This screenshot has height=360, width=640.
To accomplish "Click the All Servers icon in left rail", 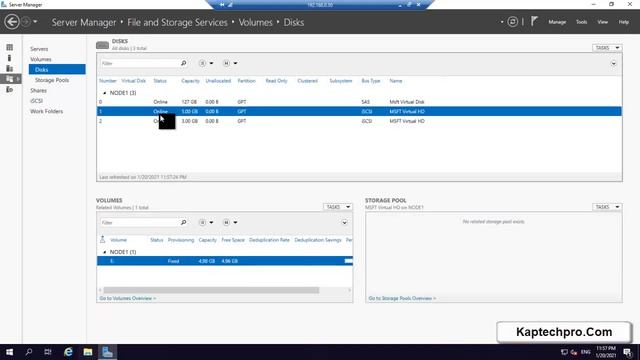I will 9,68.
